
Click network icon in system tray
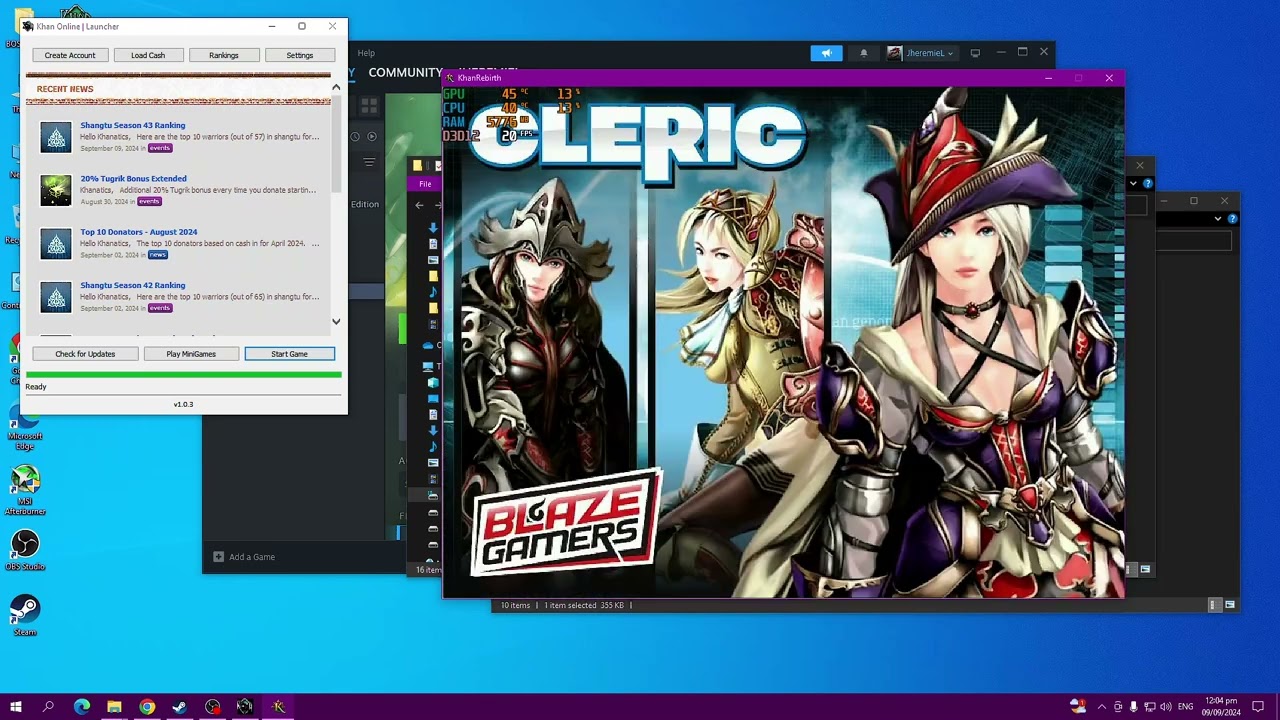pos(1150,707)
